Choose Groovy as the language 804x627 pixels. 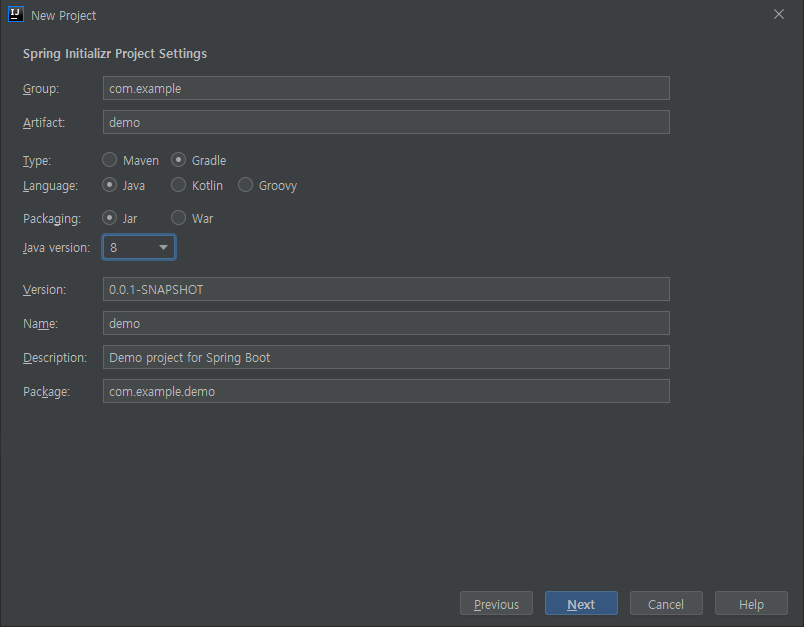pyautogui.click(x=267, y=185)
